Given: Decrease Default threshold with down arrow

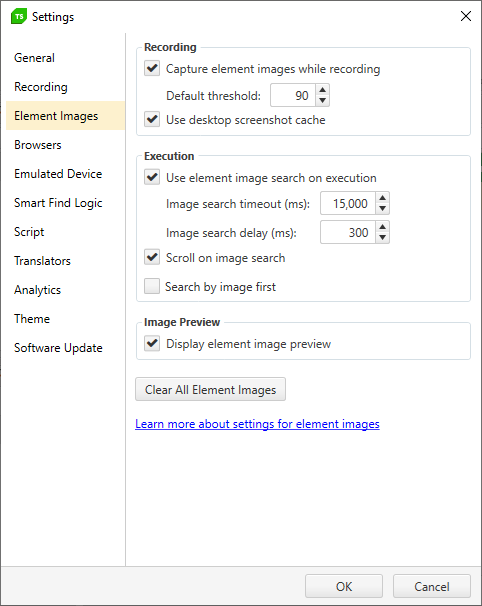Looking at the screenshot, I should (322, 100).
